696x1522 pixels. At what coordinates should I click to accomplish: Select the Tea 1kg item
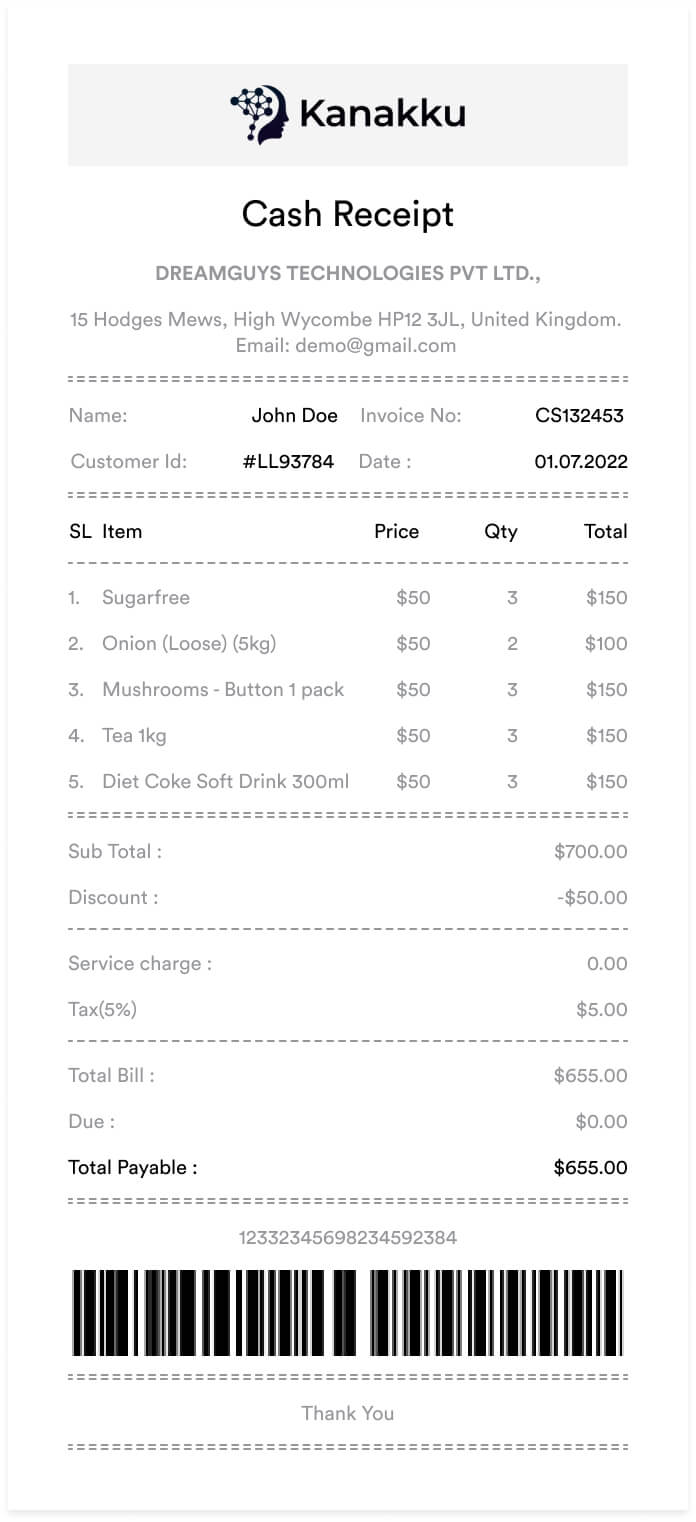click(x=134, y=736)
